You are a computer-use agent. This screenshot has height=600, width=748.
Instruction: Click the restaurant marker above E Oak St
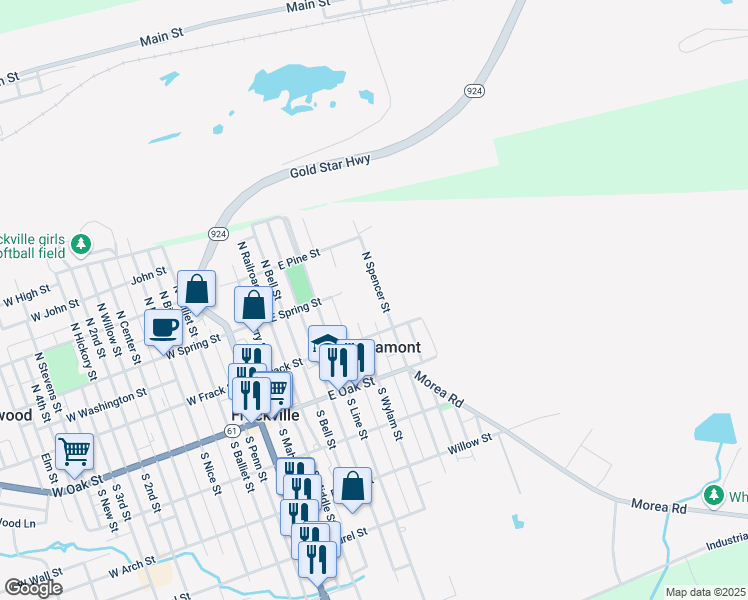coord(338,365)
